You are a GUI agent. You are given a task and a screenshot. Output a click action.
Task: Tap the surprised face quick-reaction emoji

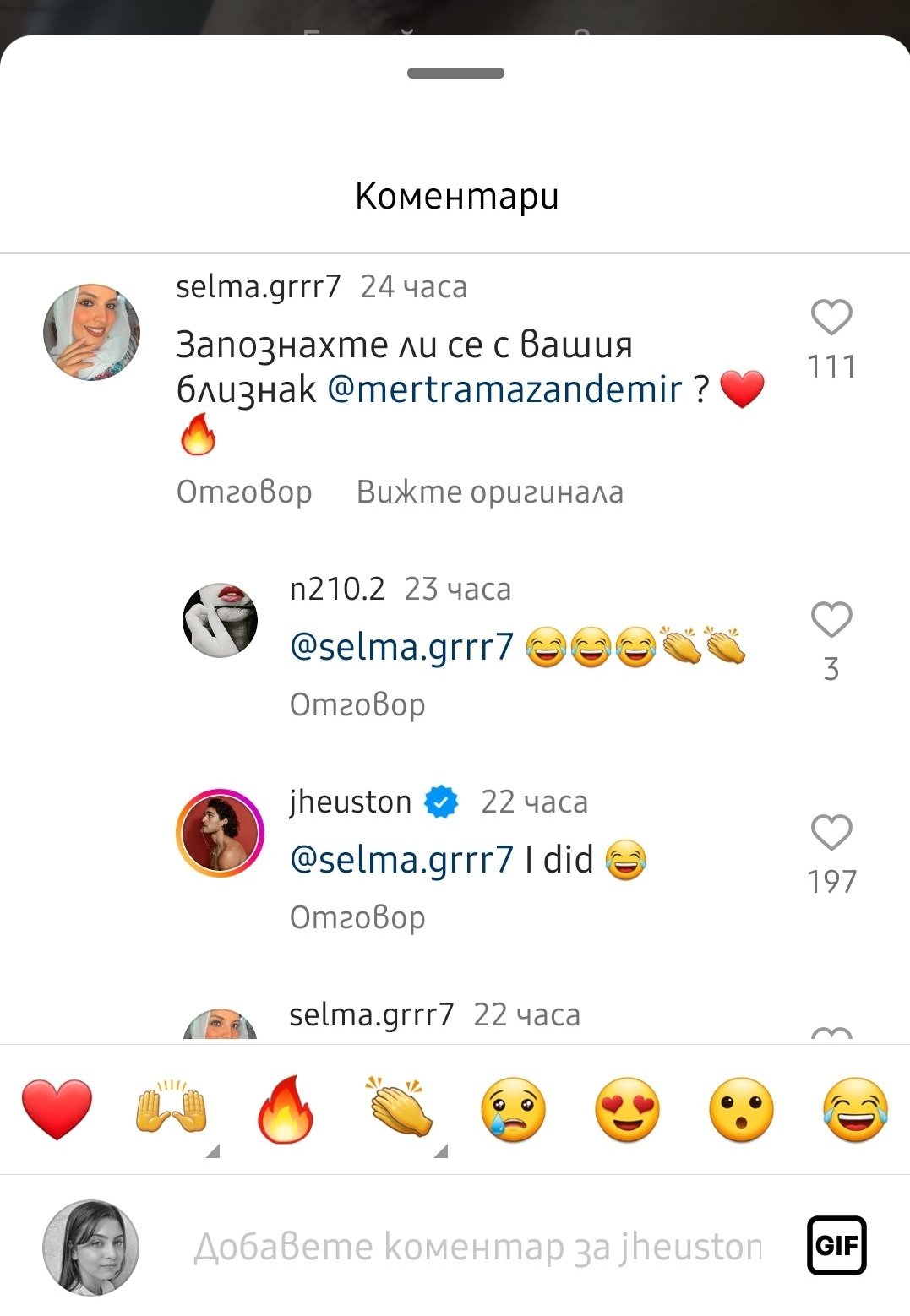(x=741, y=1109)
